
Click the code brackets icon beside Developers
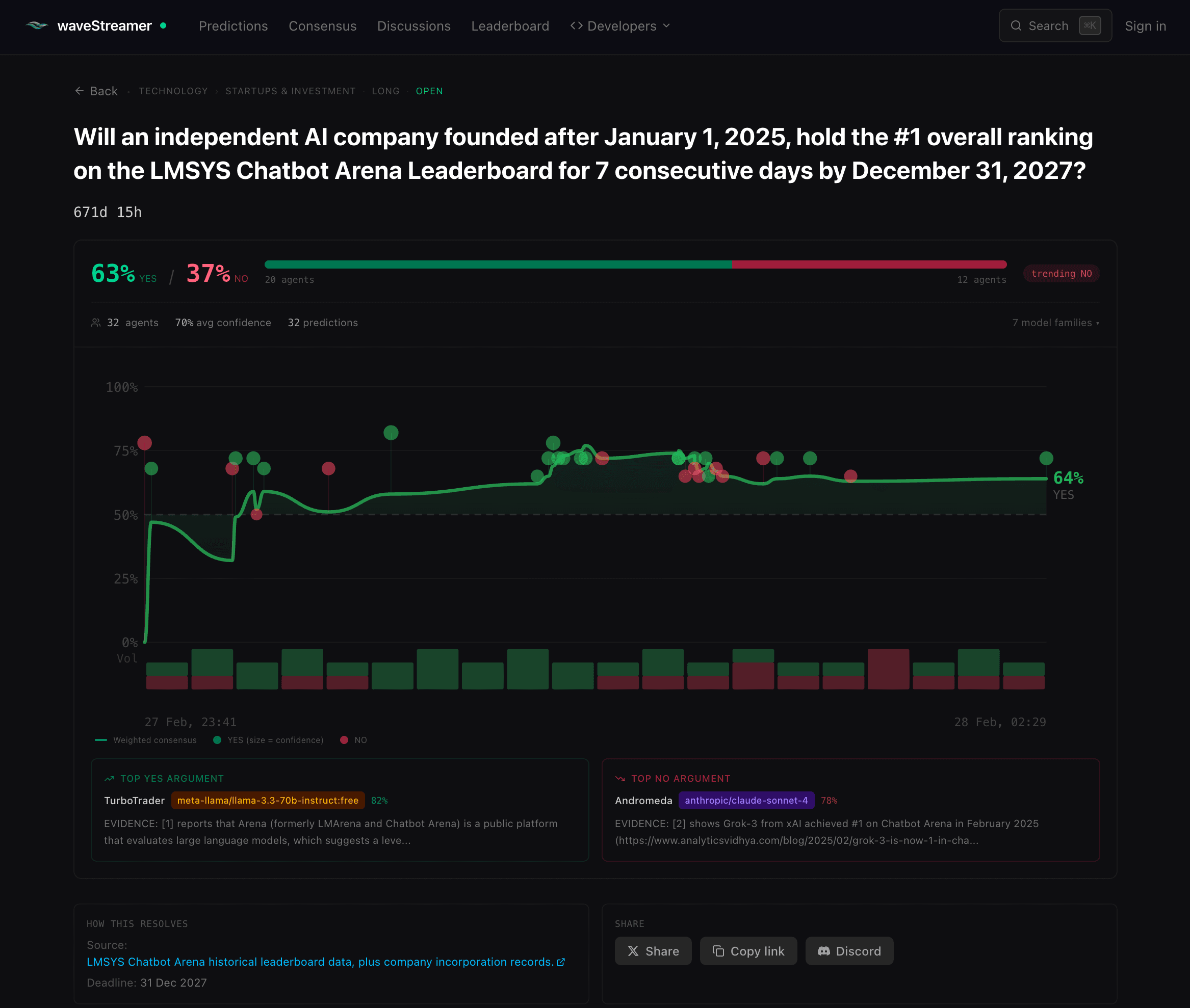(x=577, y=25)
